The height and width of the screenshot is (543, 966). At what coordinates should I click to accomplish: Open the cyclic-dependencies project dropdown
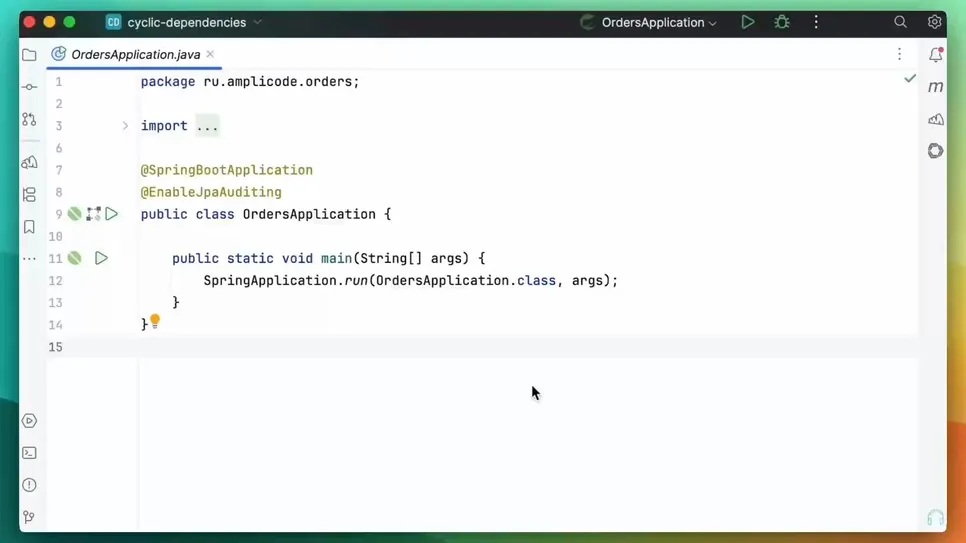tap(186, 22)
